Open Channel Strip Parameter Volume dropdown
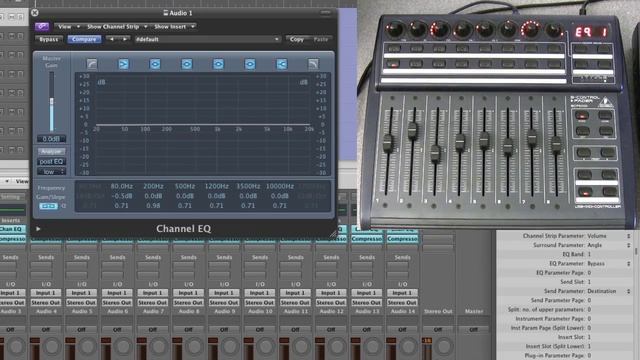This screenshot has width=640, height=360. point(609,236)
